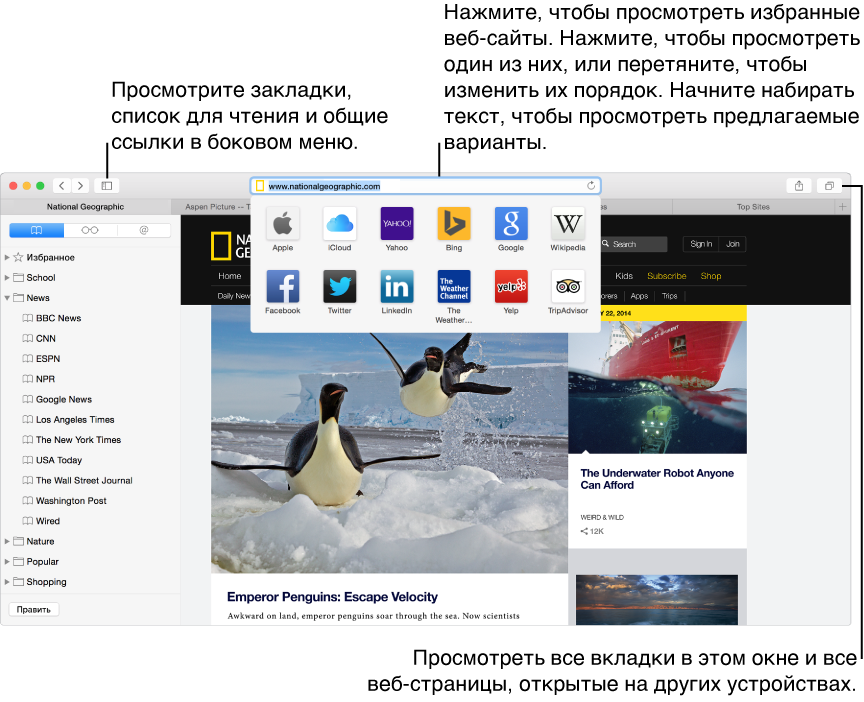This screenshot has width=864, height=702.
Task: Expand the Shopping bookmarks folder
Action: coord(7,582)
